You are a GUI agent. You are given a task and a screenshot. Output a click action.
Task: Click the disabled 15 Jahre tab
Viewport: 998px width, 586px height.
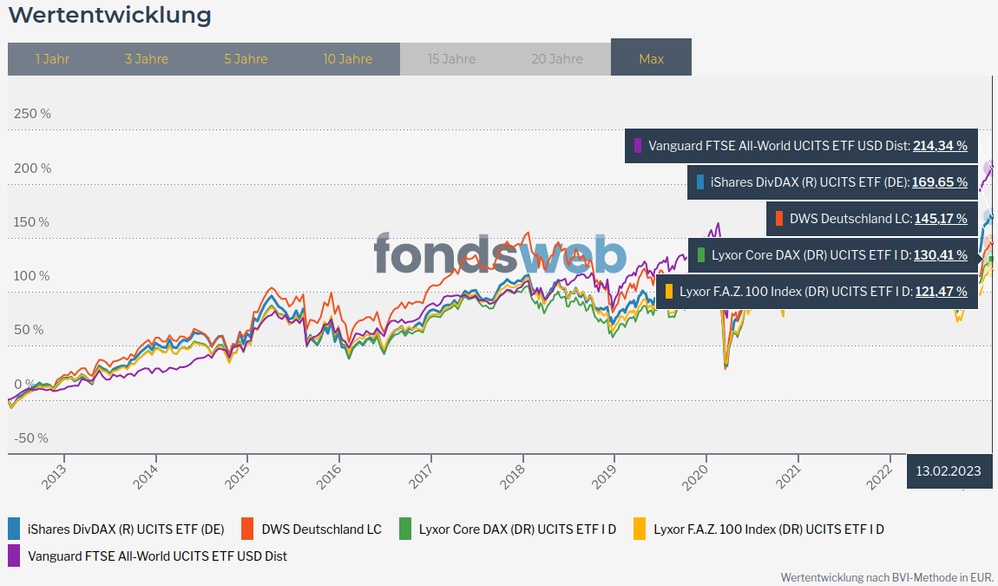[x=452, y=59]
